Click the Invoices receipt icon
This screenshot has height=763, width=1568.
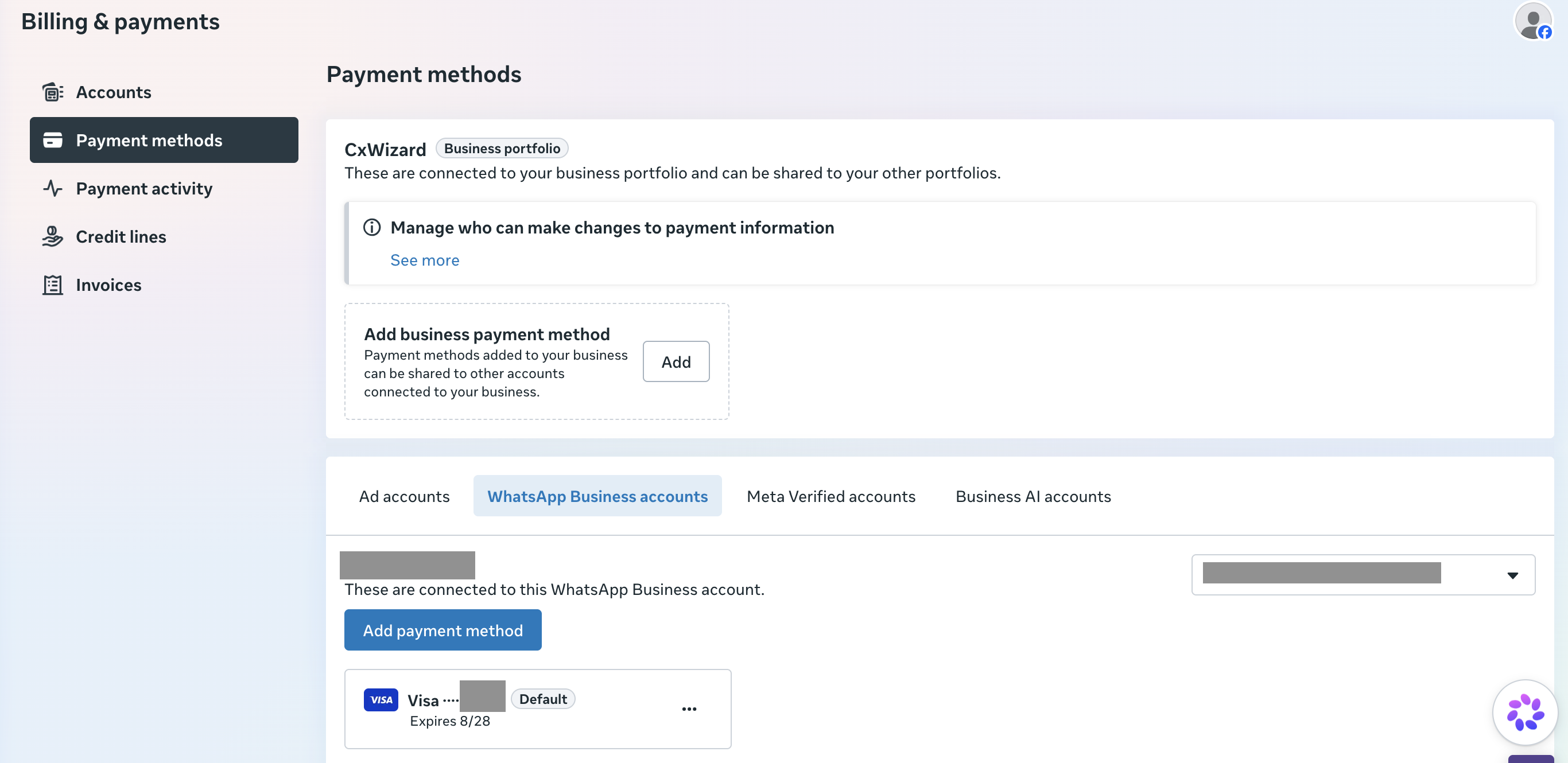click(53, 285)
